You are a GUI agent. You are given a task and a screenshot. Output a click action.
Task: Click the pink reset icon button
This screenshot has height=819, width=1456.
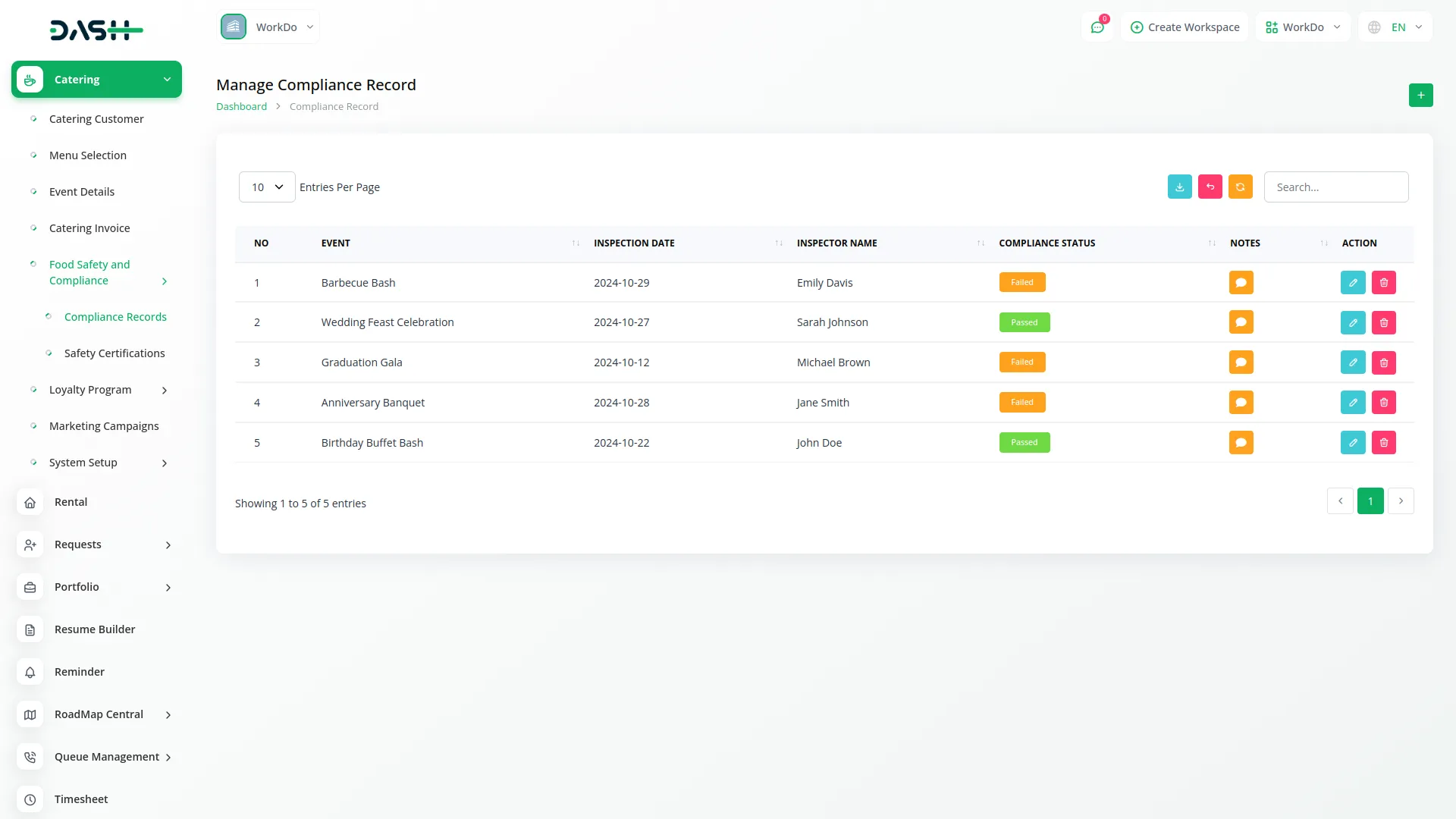(x=1210, y=187)
